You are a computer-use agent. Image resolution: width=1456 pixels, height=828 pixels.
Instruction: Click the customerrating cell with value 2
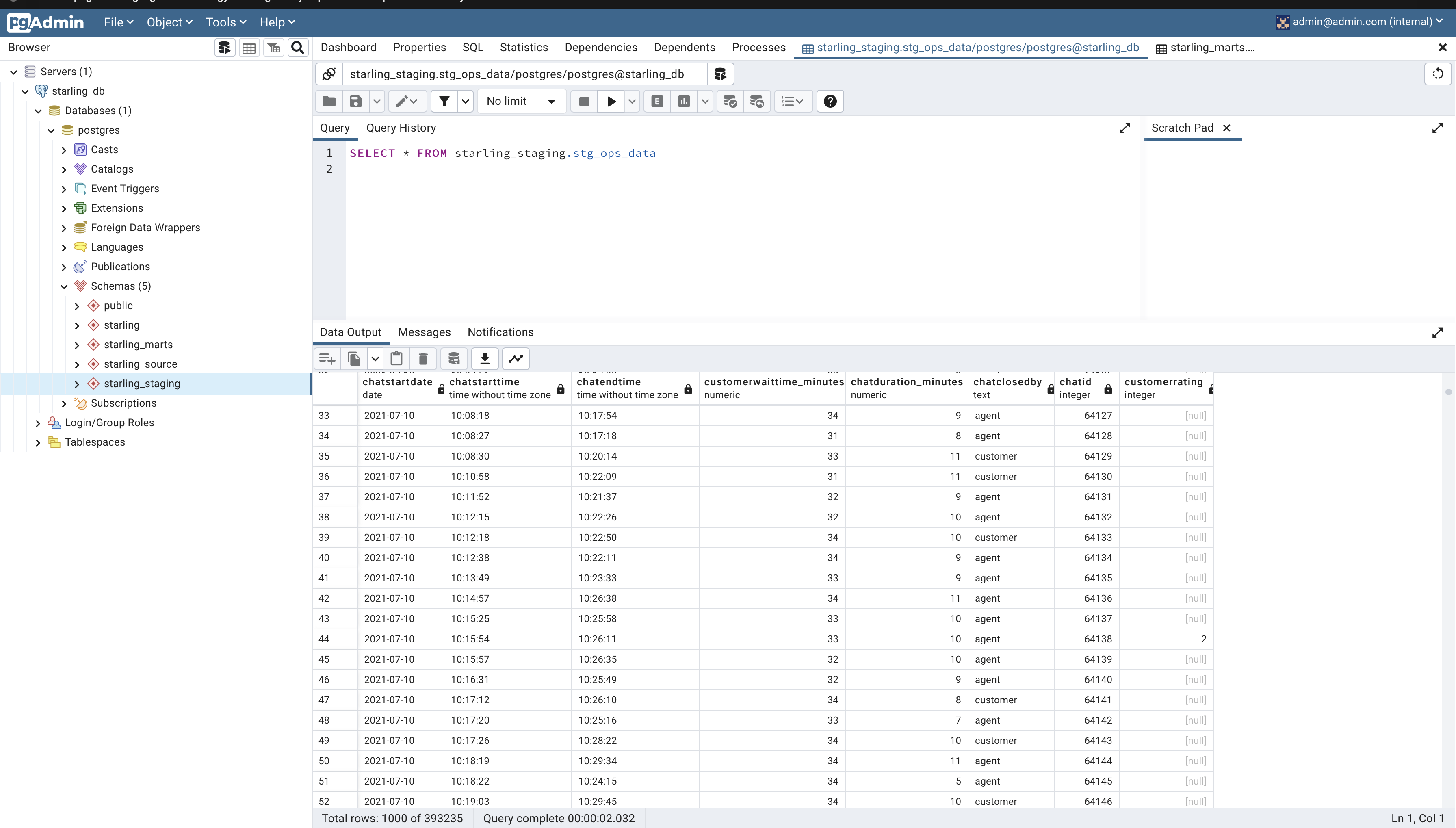pos(1166,639)
